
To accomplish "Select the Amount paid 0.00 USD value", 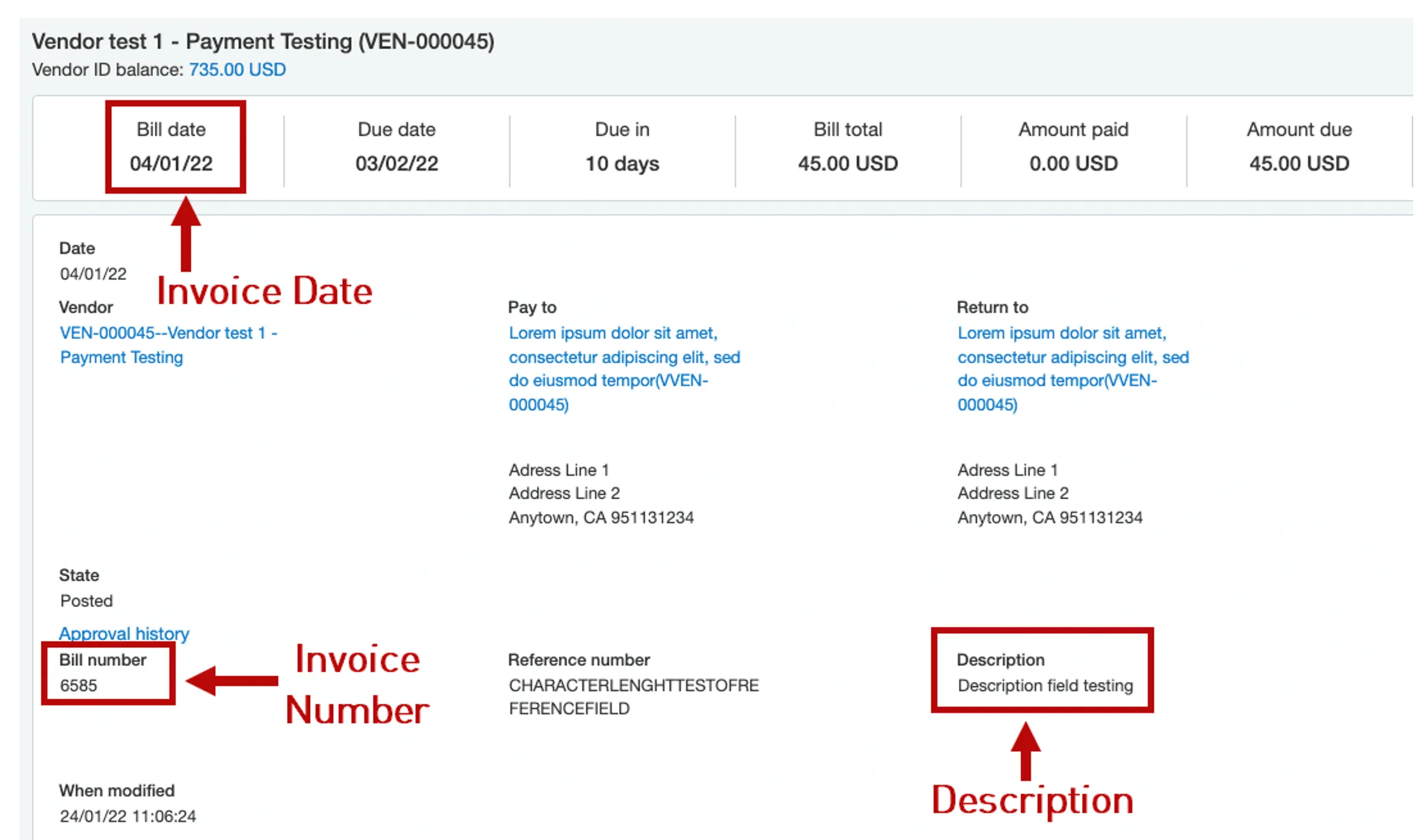I will (x=1073, y=164).
